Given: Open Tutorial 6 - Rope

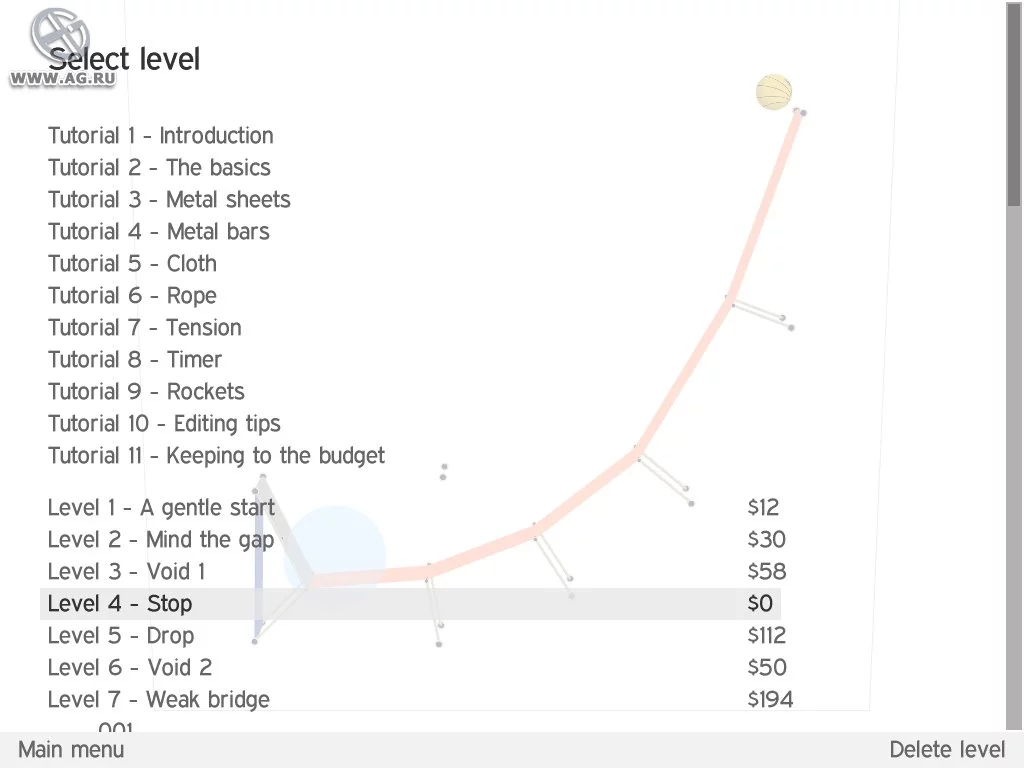Looking at the screenshot, I should pyautogui.click(x=132, y=296).
